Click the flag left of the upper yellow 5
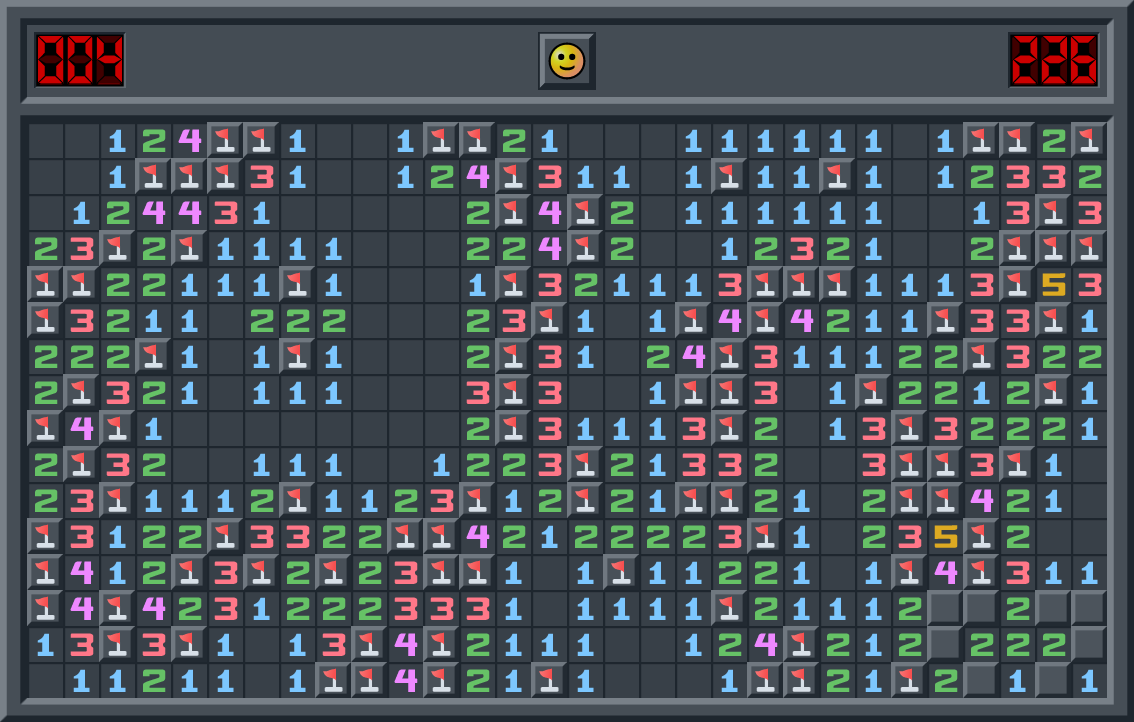The image size is (1134, 722). (1017, 285)
